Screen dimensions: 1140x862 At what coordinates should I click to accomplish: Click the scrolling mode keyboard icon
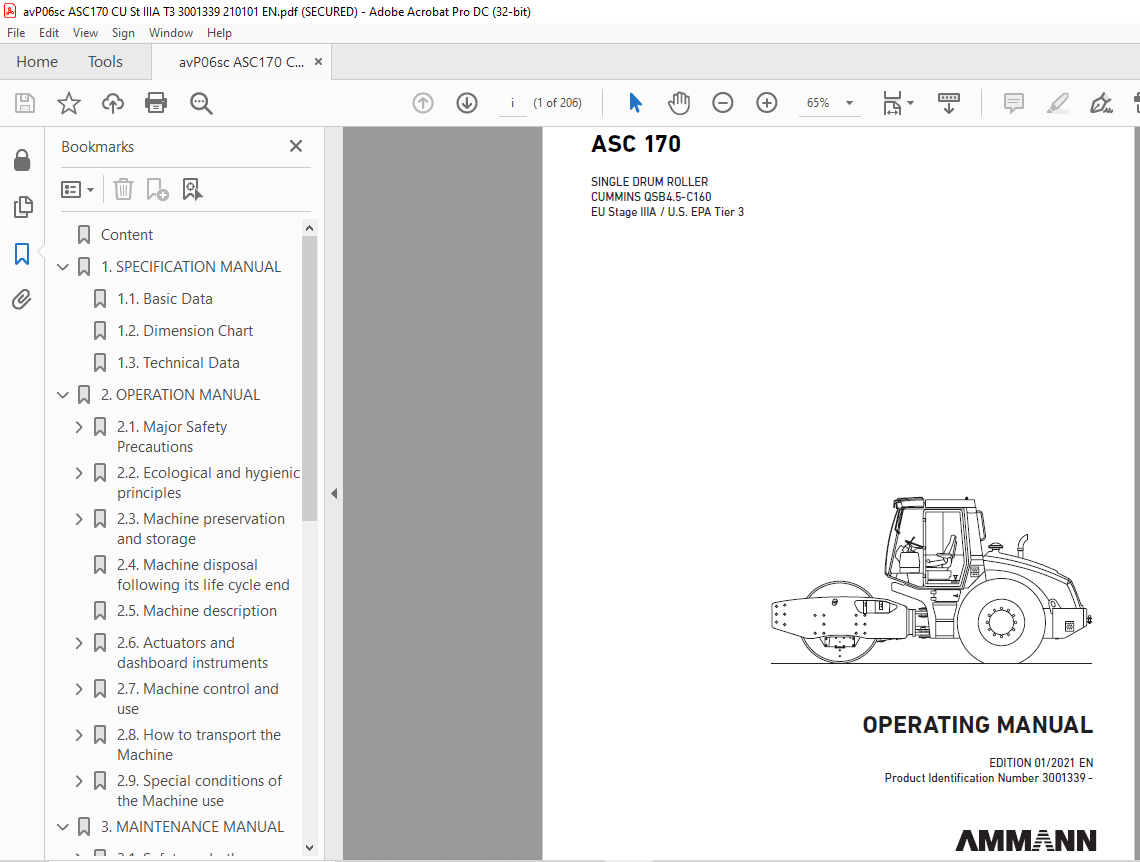point(949,103)
